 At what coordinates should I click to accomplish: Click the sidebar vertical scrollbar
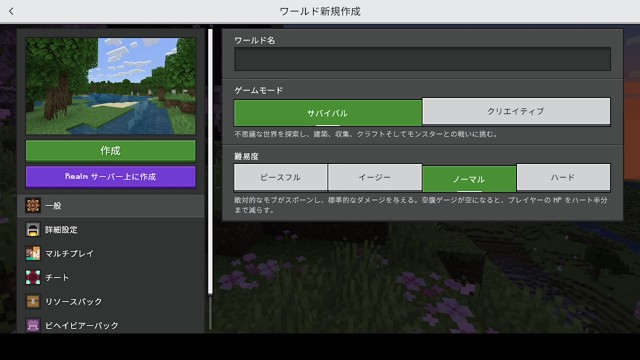[210, 161]
